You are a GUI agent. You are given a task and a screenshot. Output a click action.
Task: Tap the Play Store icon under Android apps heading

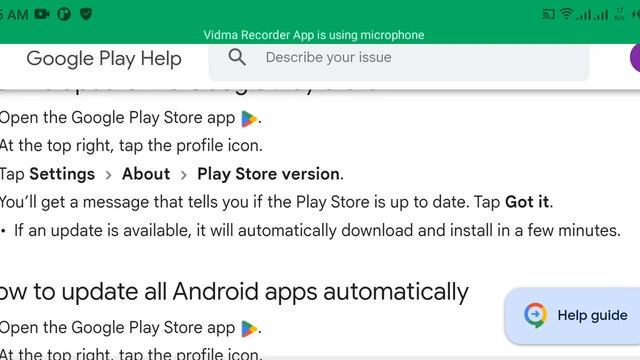tap(249, 329)
